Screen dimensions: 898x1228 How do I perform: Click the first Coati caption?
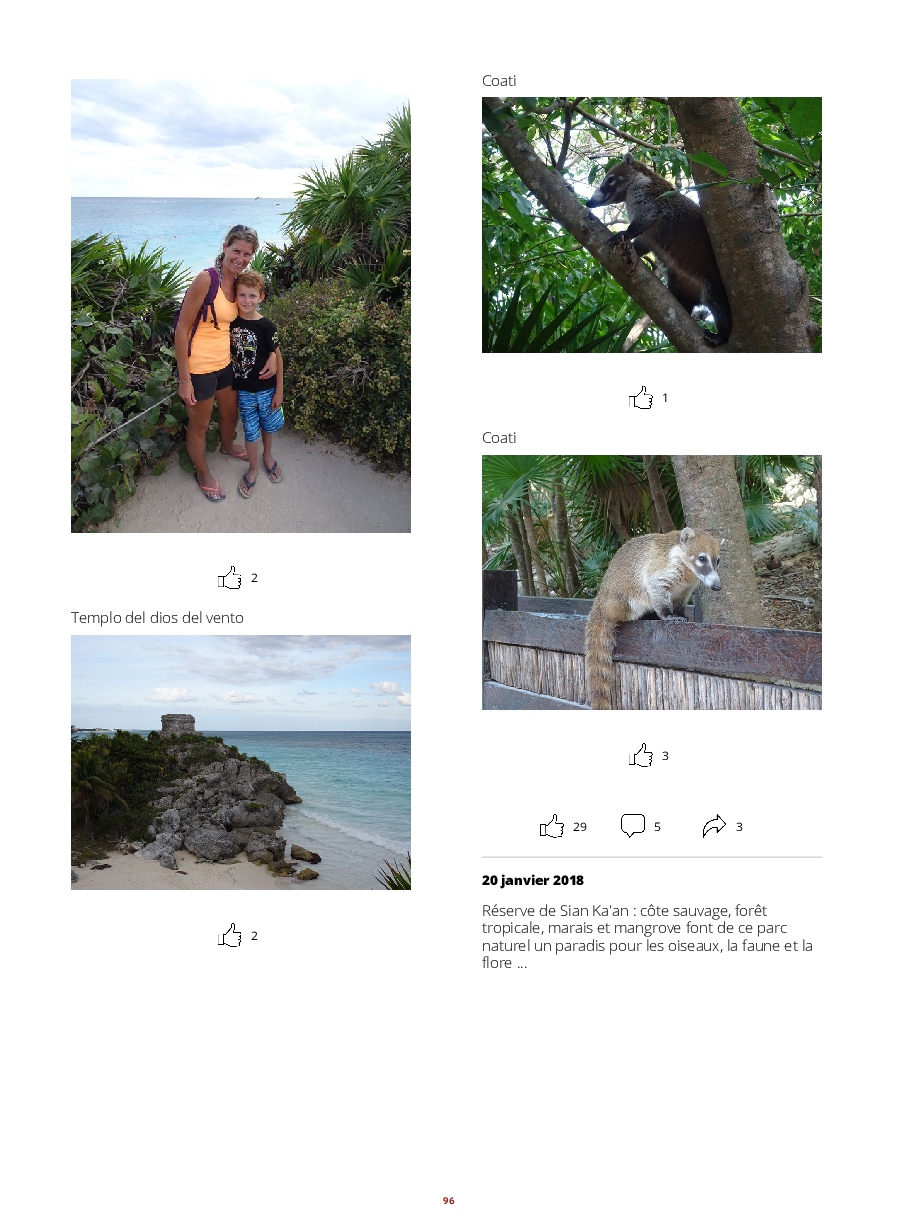[x=499, y=80]
